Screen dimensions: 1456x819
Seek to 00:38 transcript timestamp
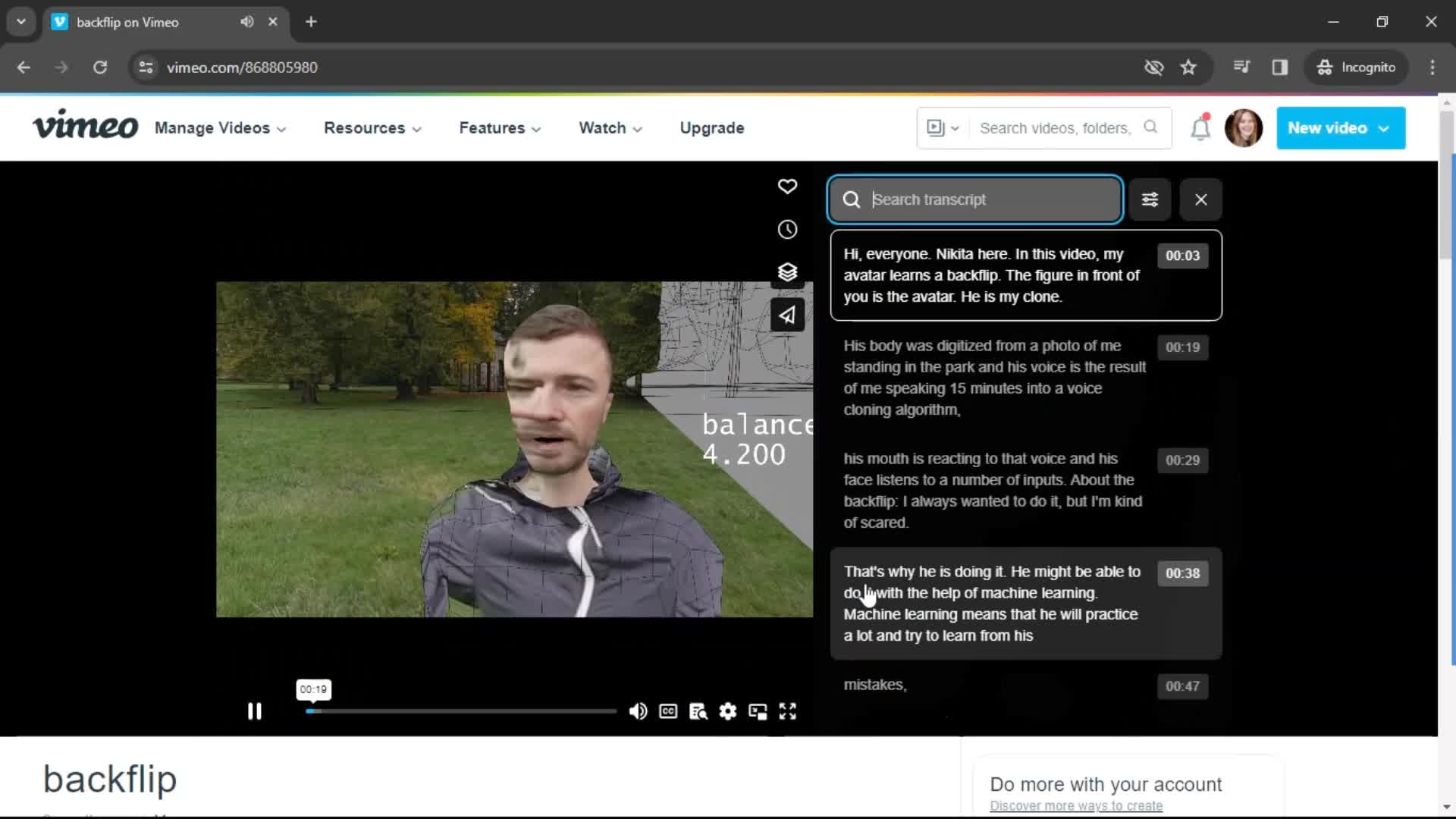coord(1183,573)
